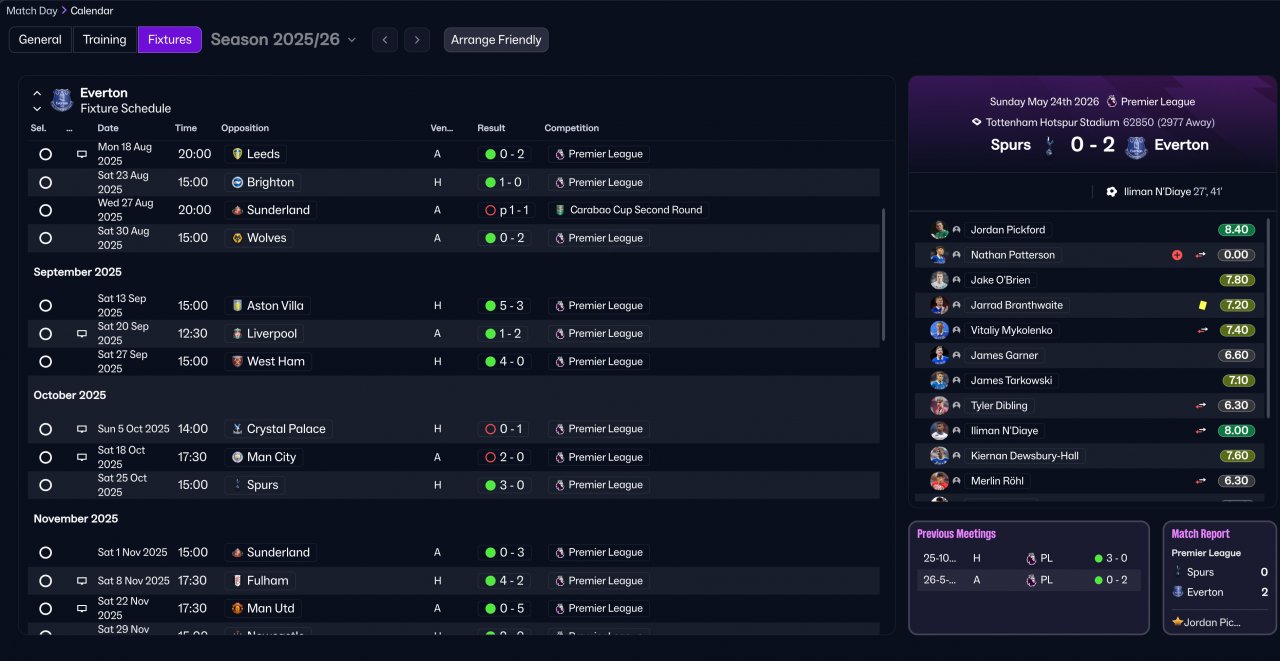
Task: Open the West Ham opposition button
Action: click(268, 361)
